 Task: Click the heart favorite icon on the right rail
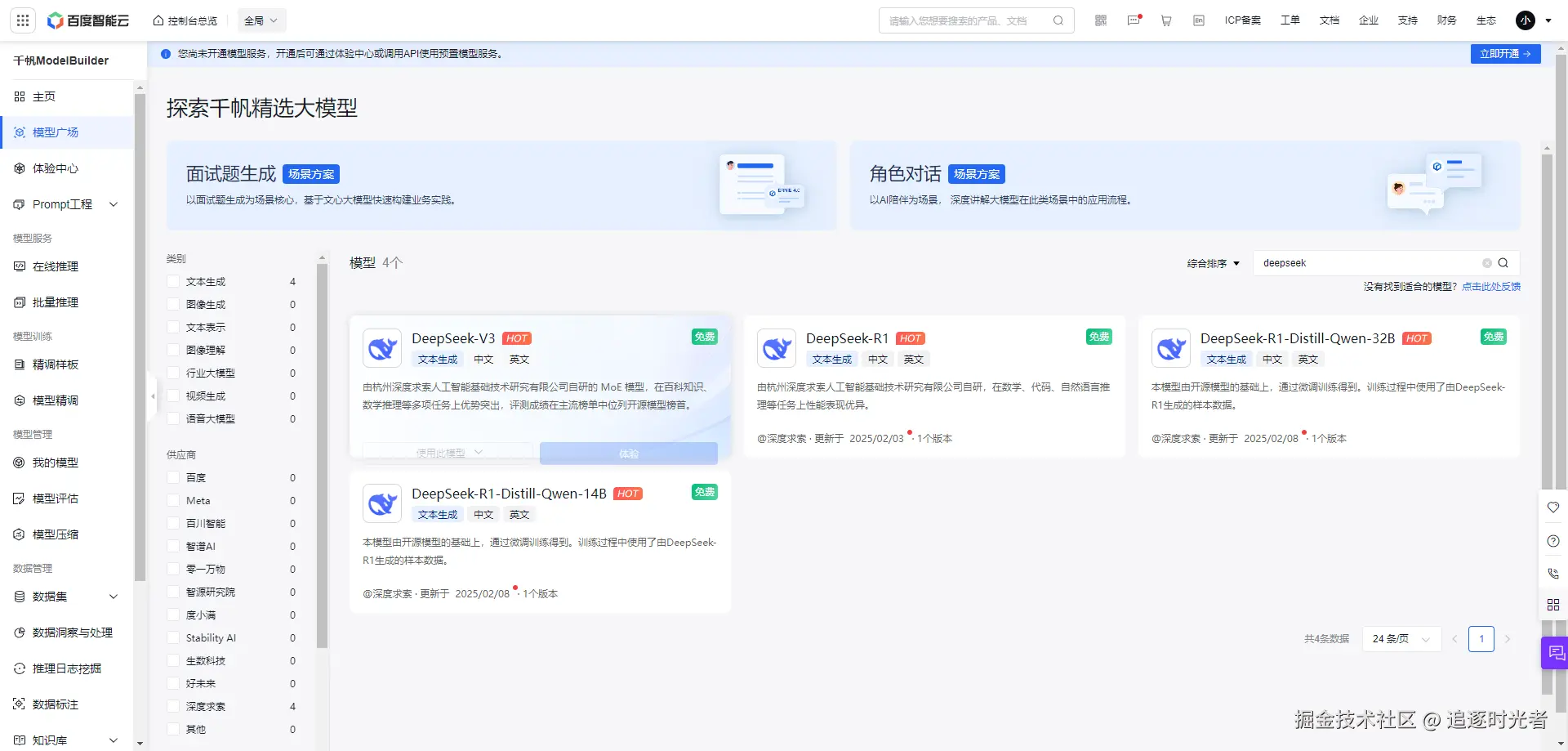tap(1553, 507)
